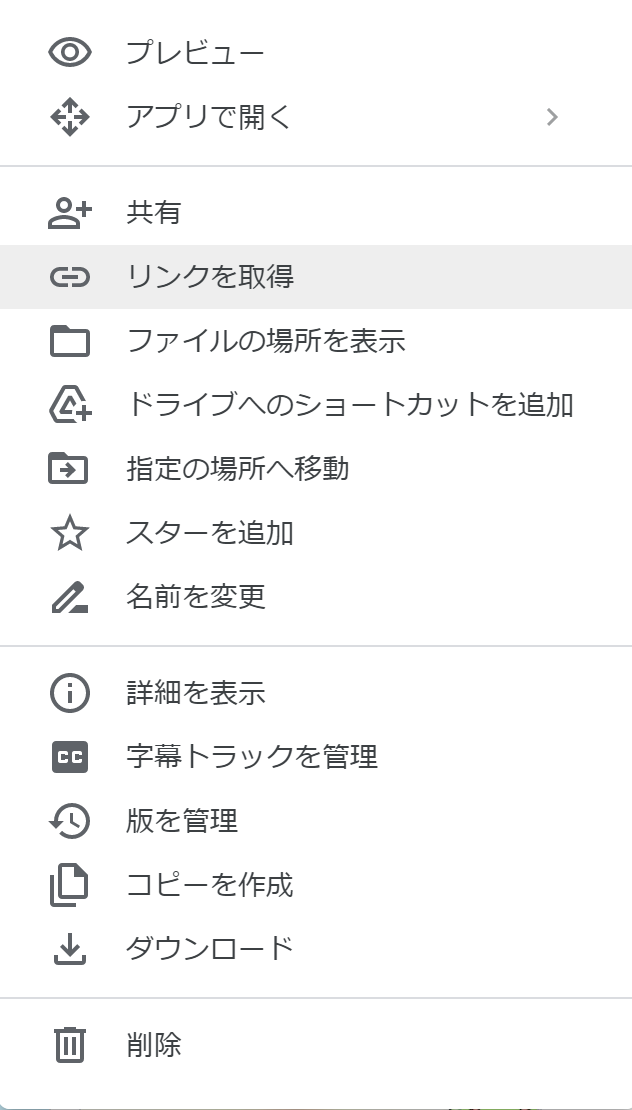Viewport: 632px width, 1110px height.
Task: Click the folder-arrow move icon
Action: tap(69, 469)
